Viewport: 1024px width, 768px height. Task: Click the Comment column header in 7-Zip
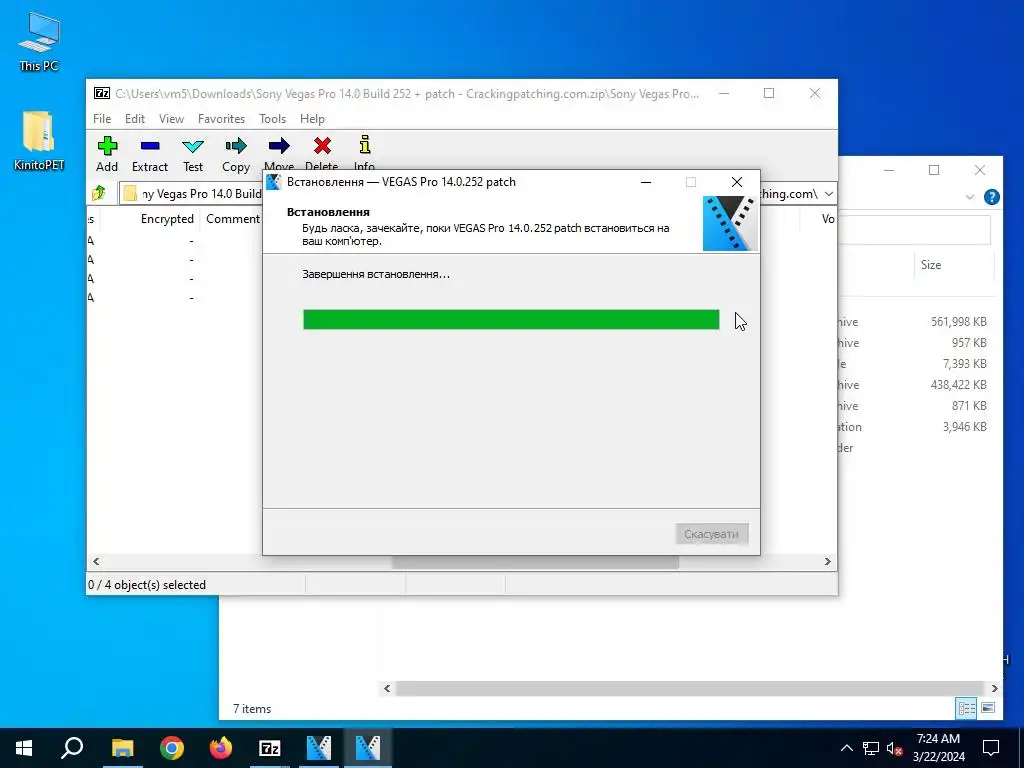coord(232,219)
